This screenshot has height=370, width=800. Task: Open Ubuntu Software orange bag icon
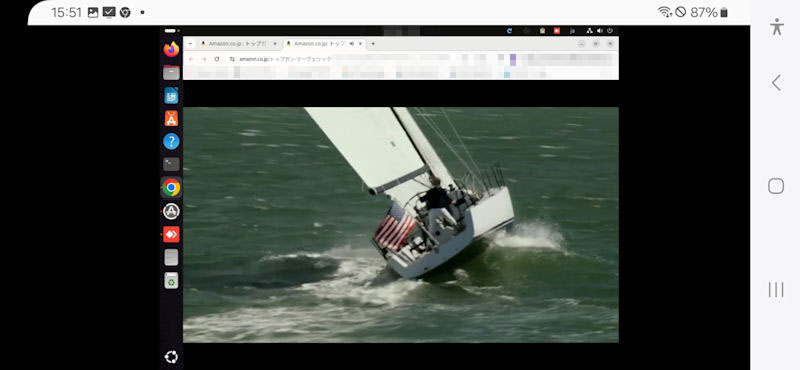[171, 118]
